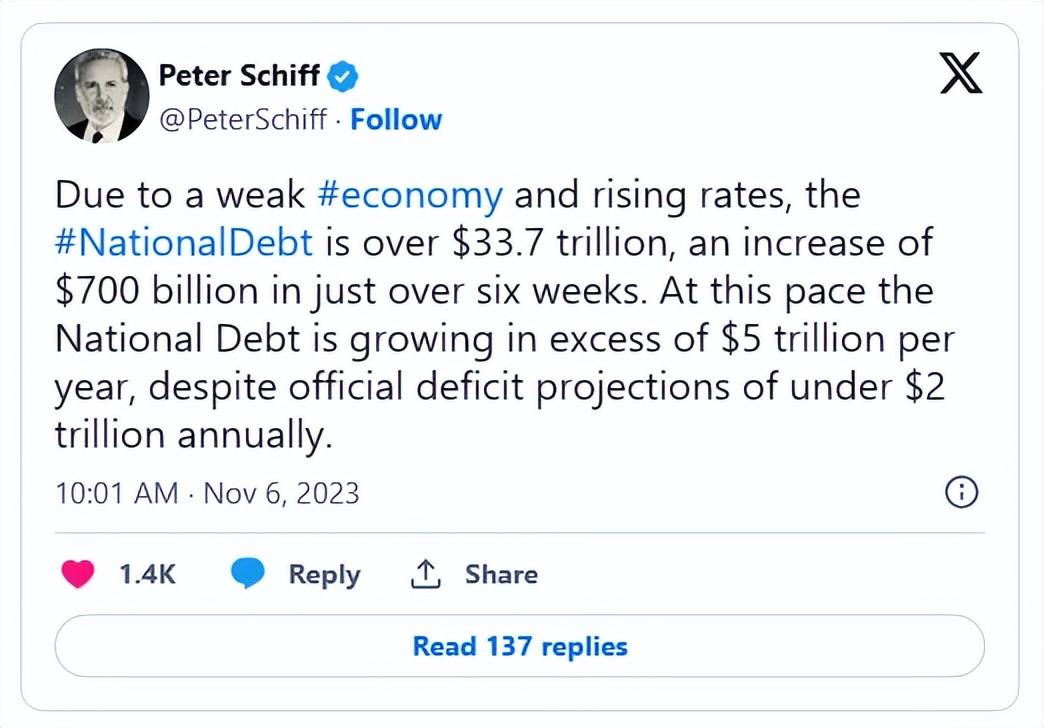Screen dimensions: 1044x728
Task: Click the 1.4K likes count
Action: 147,574
